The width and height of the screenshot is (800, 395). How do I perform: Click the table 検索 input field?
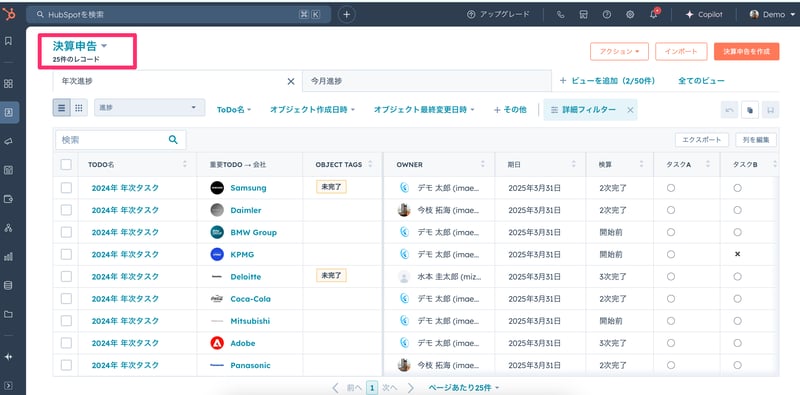[x=120, y=139]
